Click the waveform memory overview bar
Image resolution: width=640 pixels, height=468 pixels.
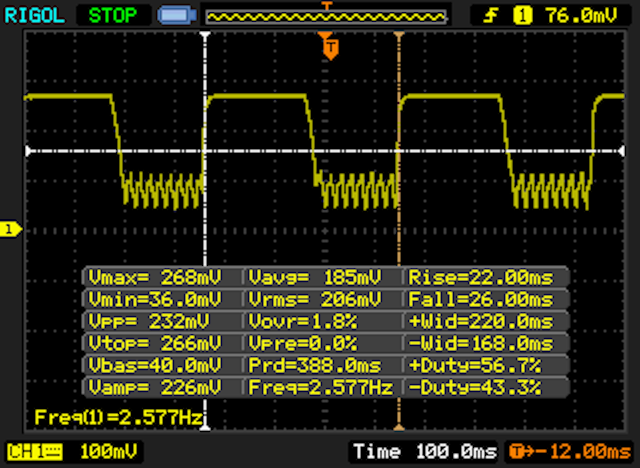(326, 17)
